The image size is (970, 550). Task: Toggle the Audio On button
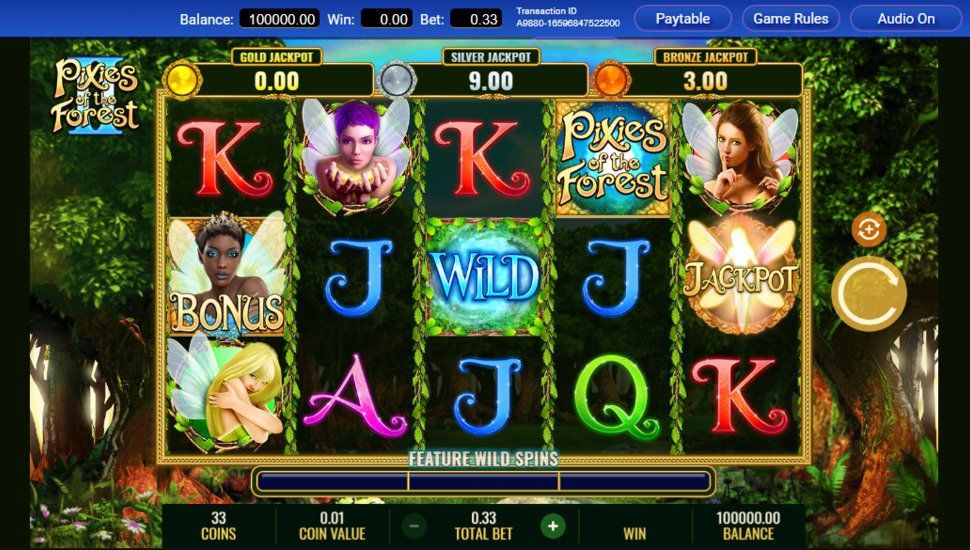click(x=906, y=19)
